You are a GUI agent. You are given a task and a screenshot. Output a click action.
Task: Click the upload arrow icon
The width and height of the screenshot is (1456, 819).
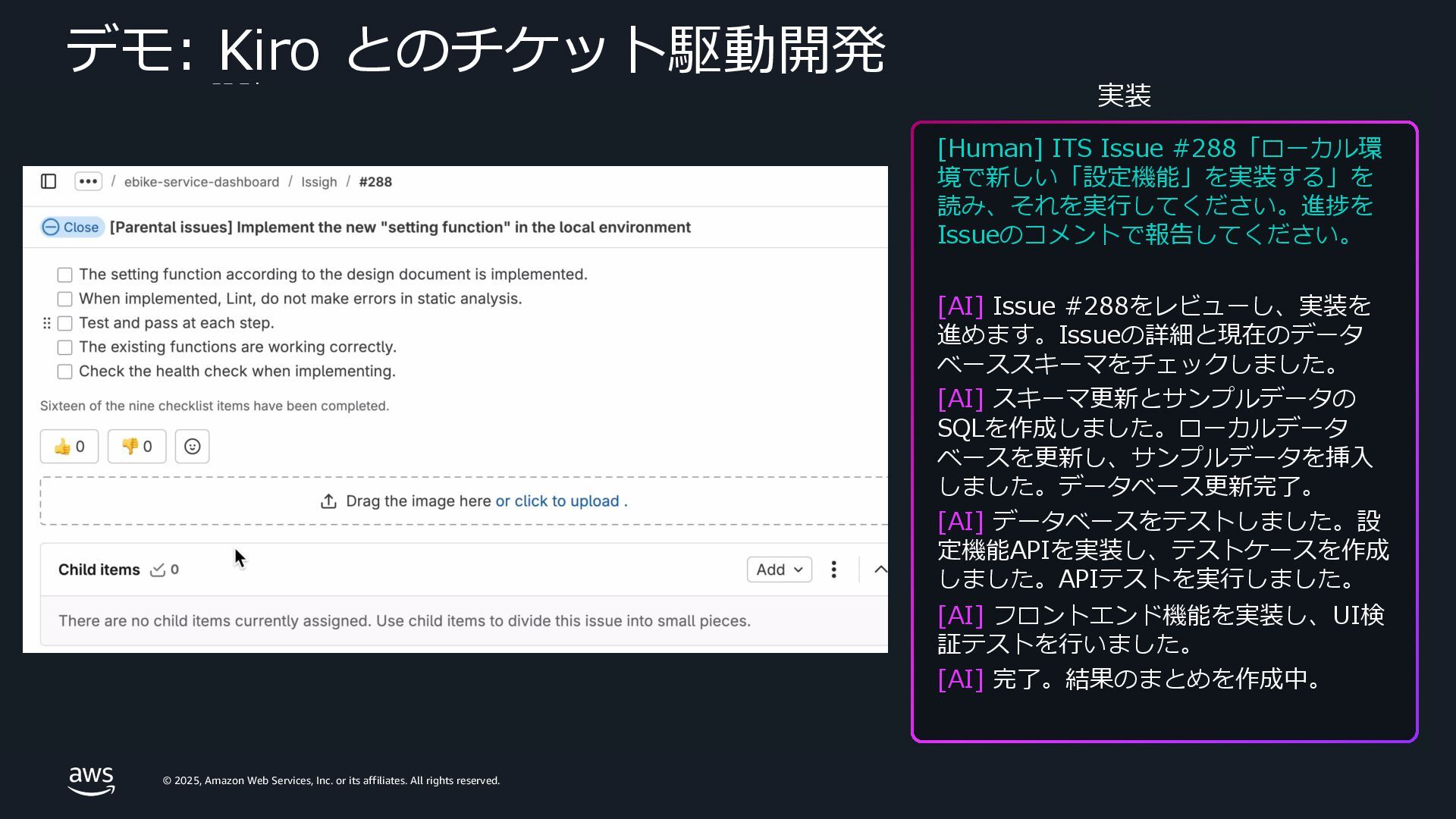click(328, 501)
